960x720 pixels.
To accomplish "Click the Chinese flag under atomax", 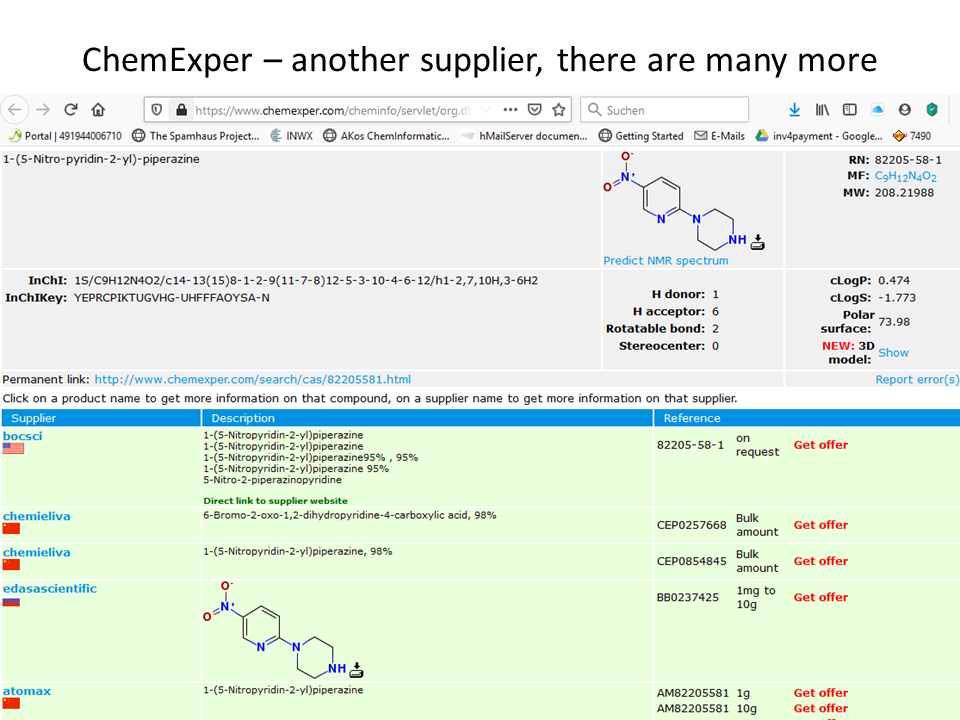I will click(x=11, y=703).
